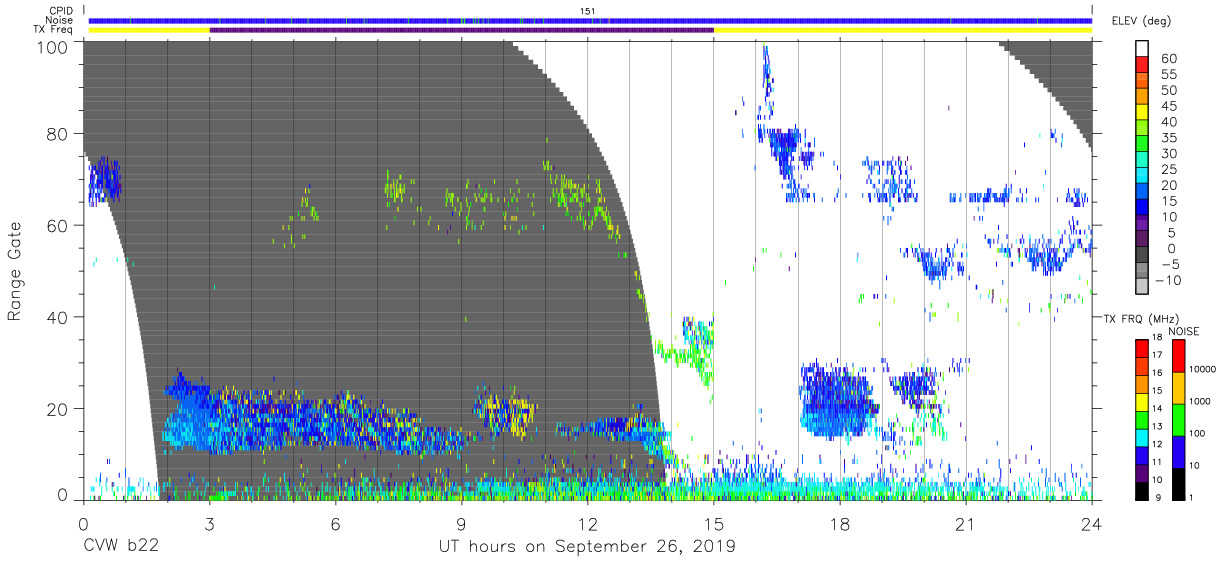
Task: Click the y-axis tick label 20
Action: point(58,409)
